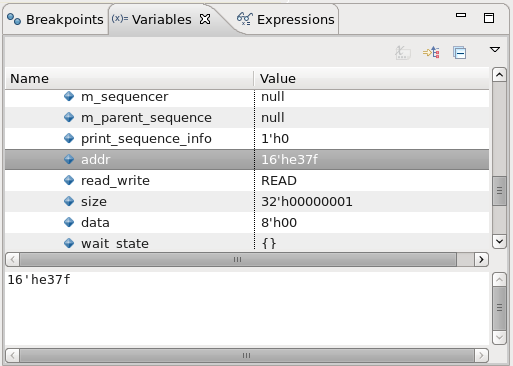
Task: Click the null value of m_sequencer
Action: click(273, 97)
